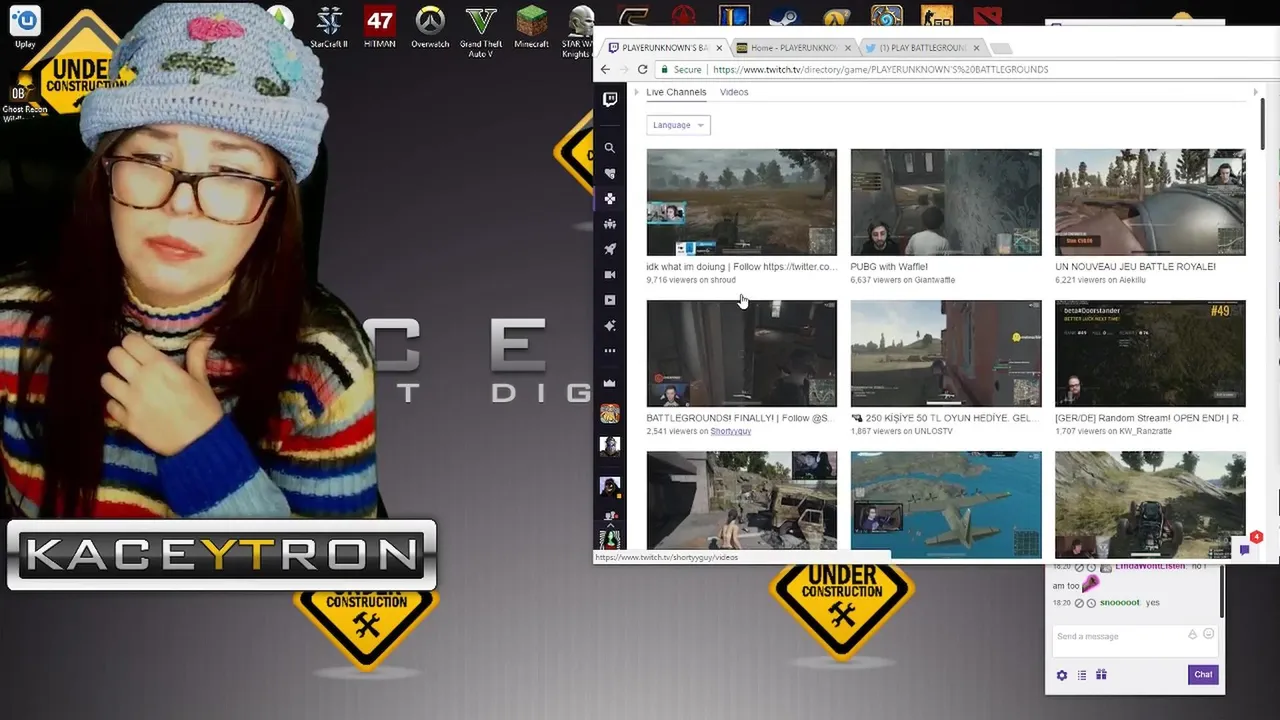Select the PLAYERUNKNOWN'S browser tab
The height and width of the screenshot is (720, 1280).
tap(665, 47)
